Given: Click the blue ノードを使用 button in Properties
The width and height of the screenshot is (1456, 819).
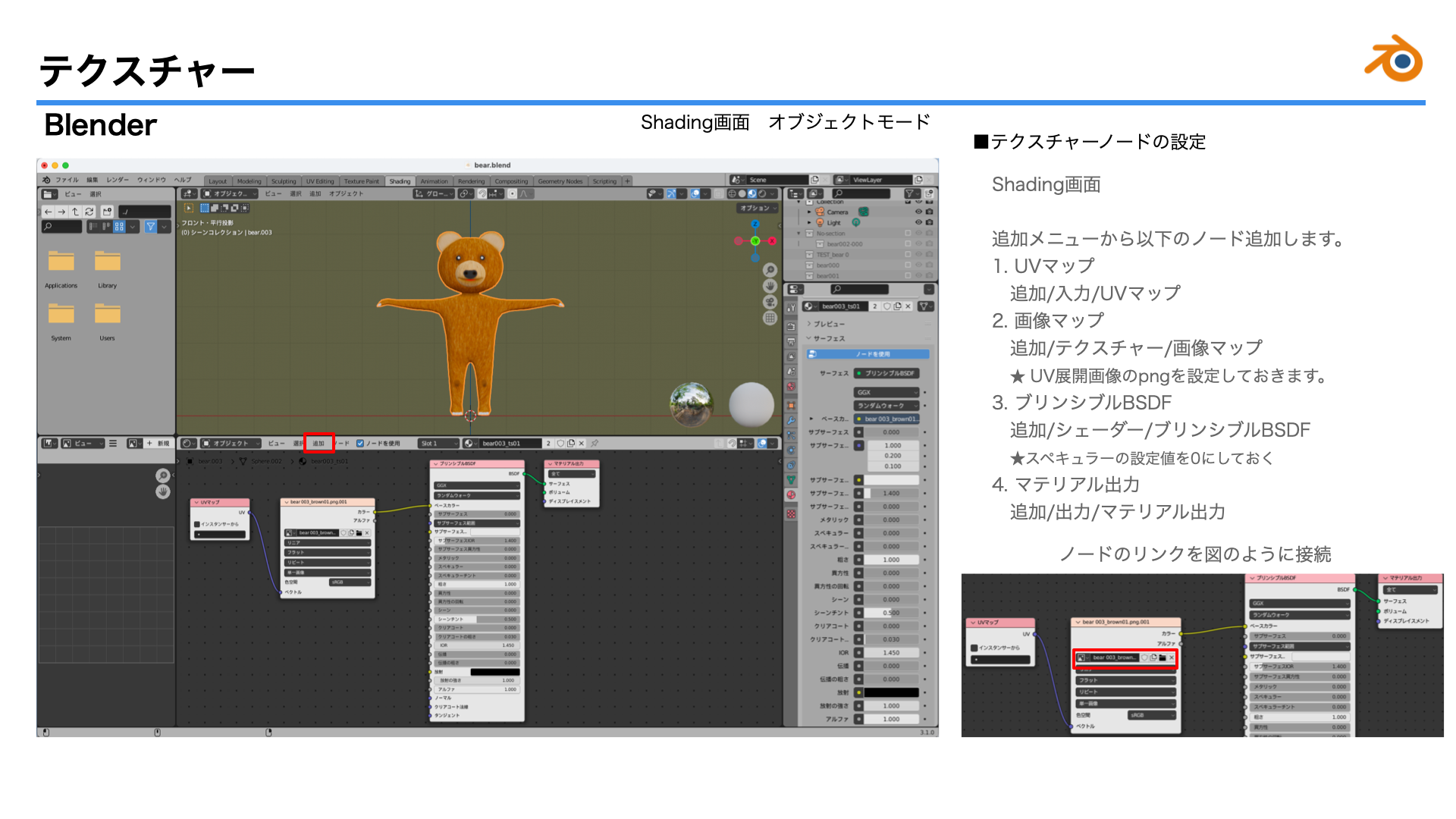Looking at the screenshot, I should (x=868, y=354).
